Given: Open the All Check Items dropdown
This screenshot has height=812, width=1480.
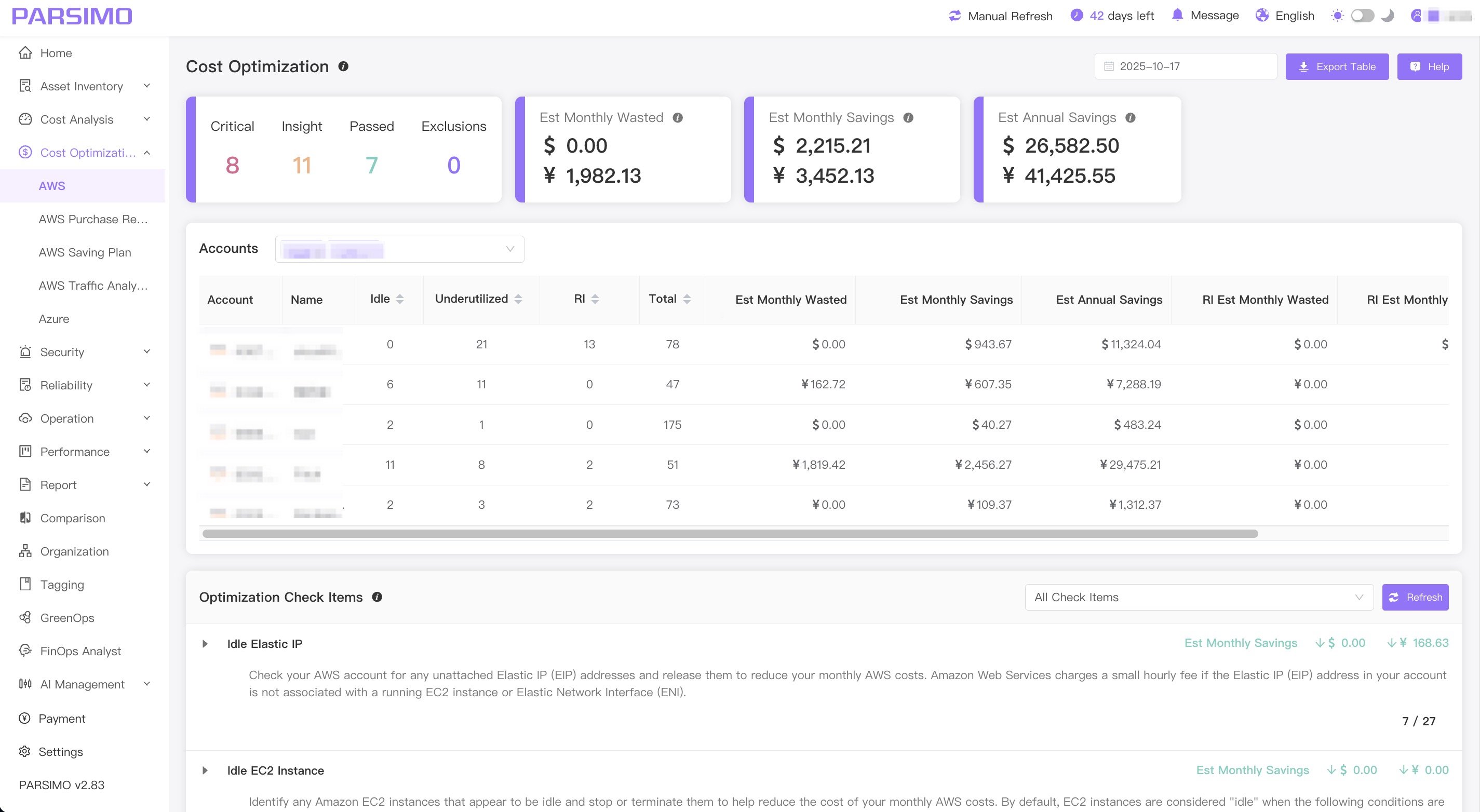Looking at the screenshot, I should click(x=1198, y=597).
